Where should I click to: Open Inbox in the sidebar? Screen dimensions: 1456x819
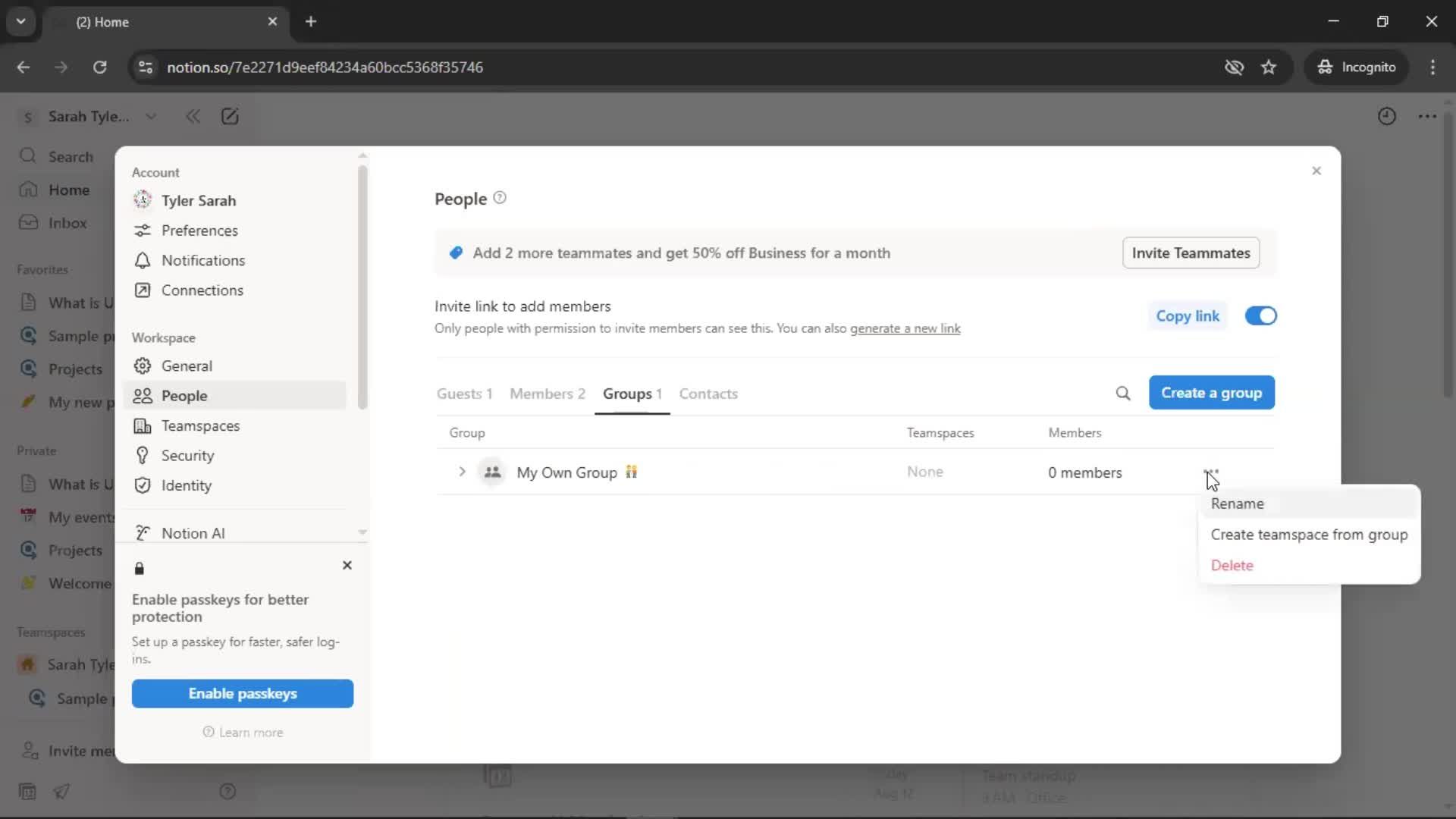tap(53, 223)
